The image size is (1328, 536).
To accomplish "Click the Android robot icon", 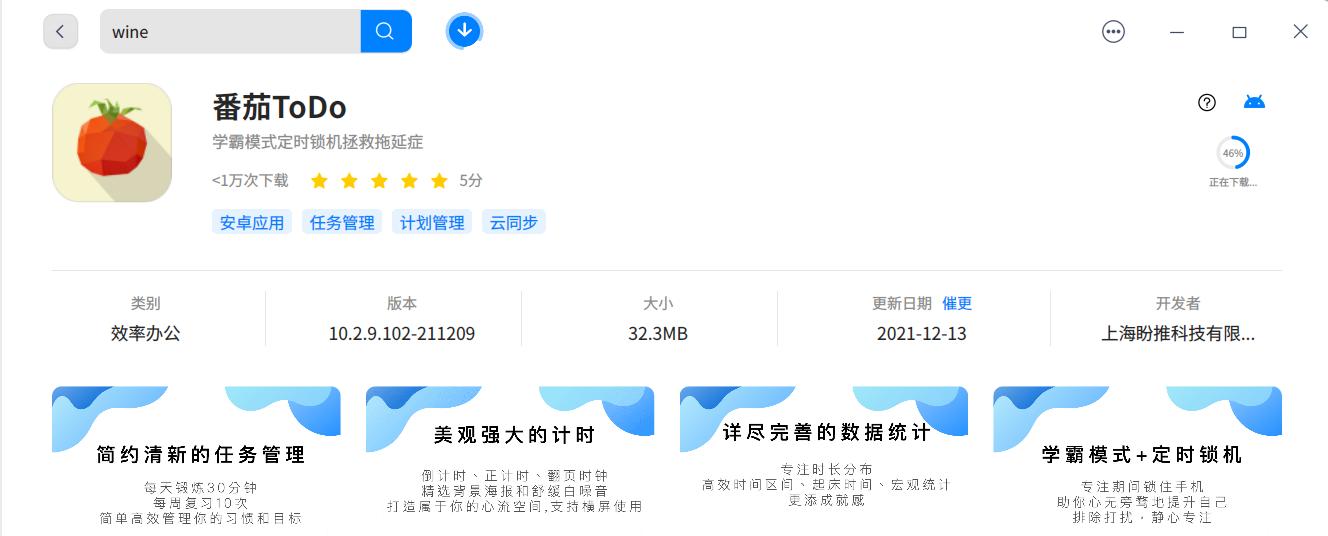I will tap(1254, 102).
